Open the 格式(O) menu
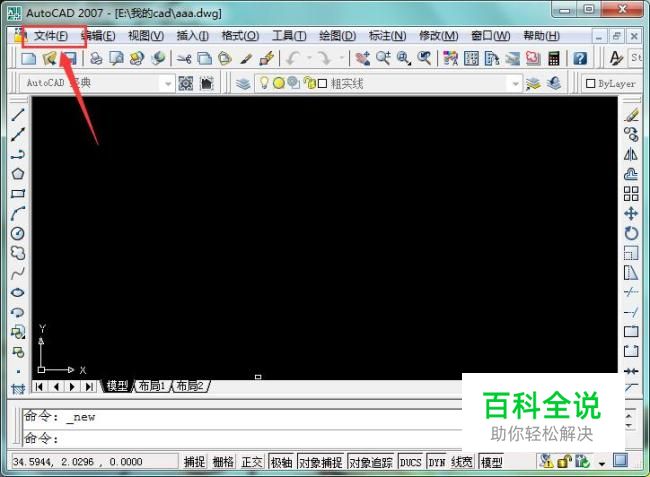This screenshot has width=650, height=477. [240, 36]
